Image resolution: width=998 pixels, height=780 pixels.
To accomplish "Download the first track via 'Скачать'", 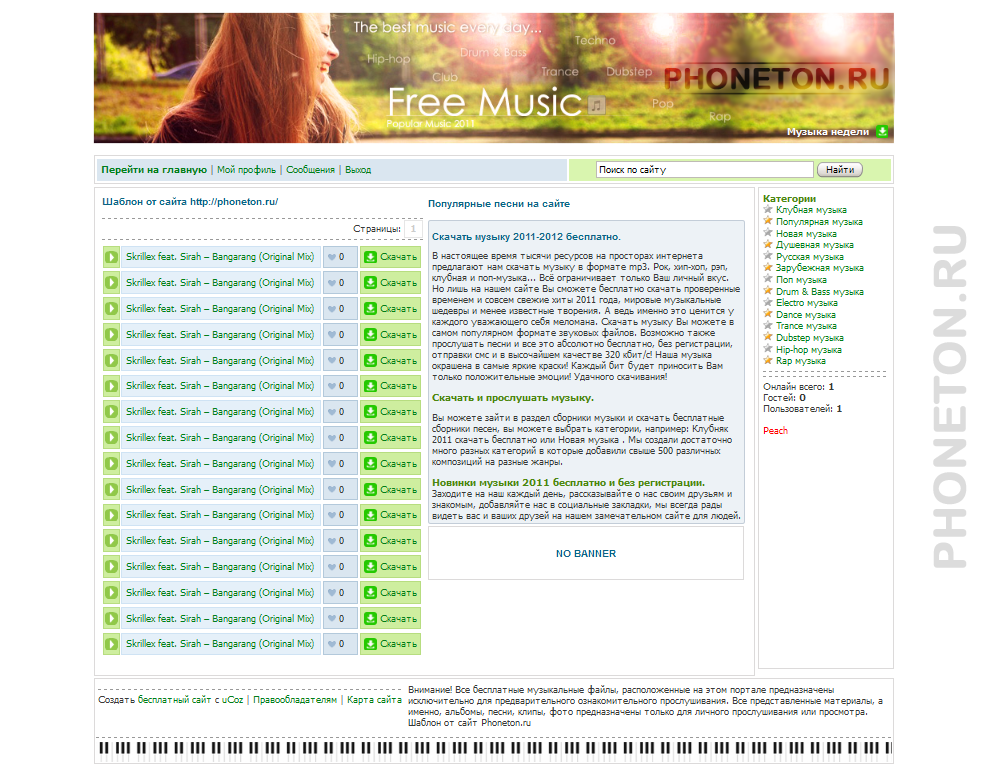I will [x=390, y=257].
